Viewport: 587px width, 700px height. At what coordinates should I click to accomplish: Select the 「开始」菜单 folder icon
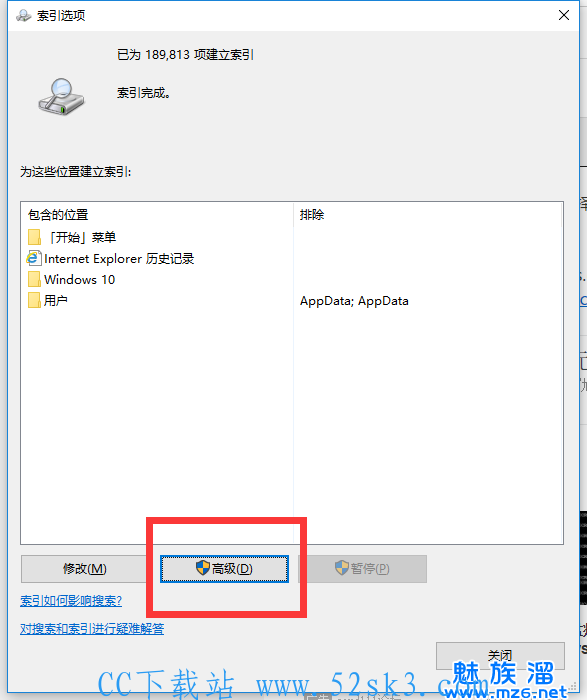34,237
